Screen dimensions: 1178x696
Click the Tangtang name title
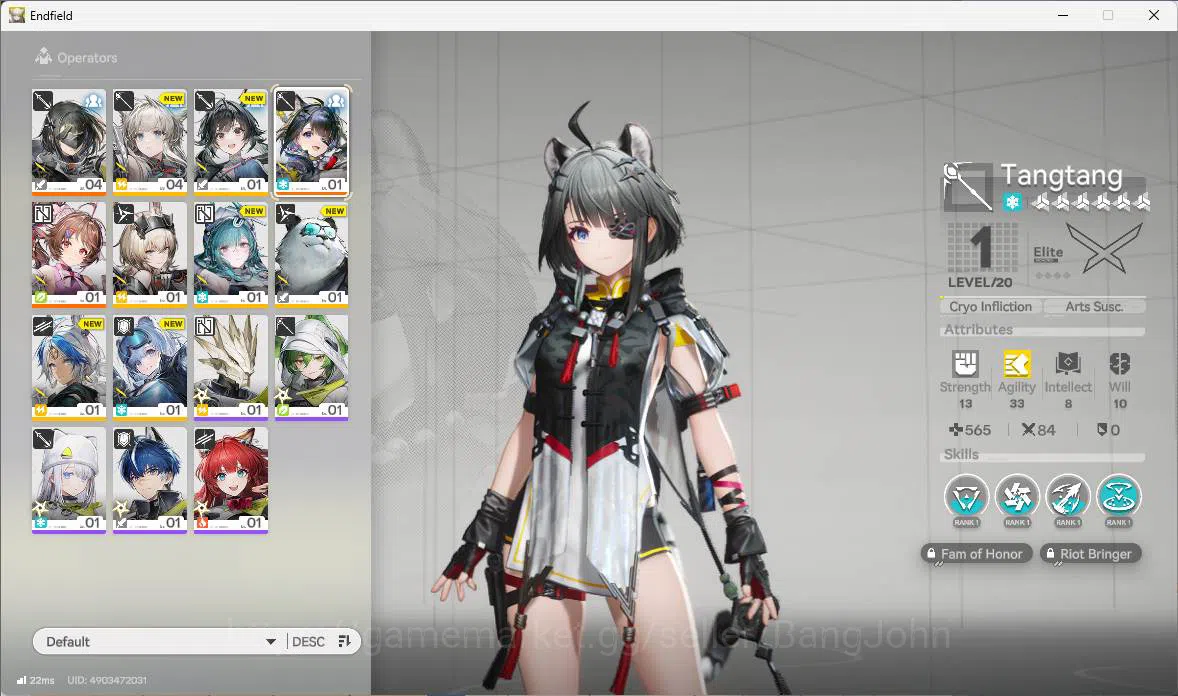coord(1061,175)
